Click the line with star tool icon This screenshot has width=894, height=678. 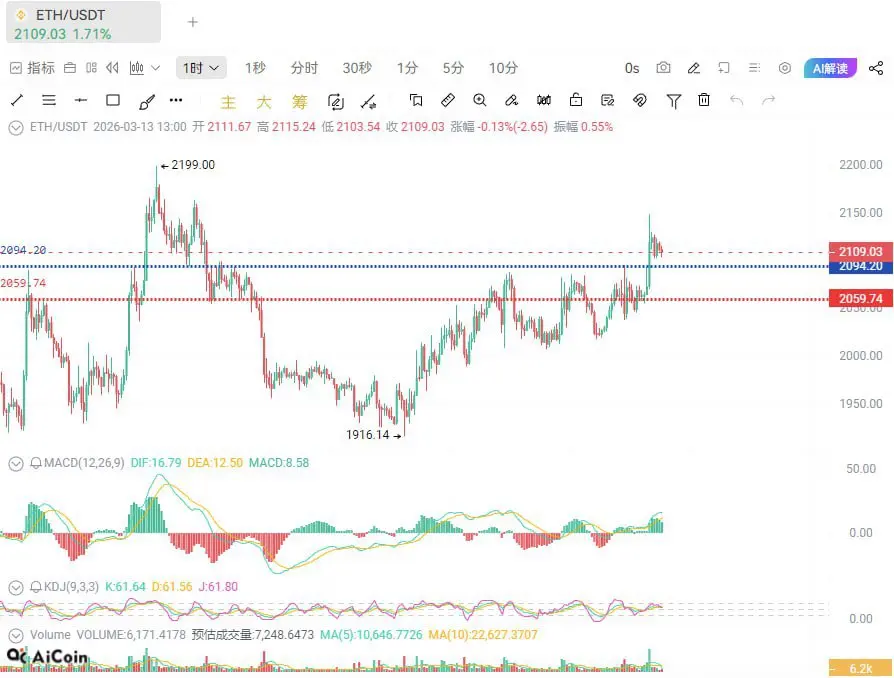368,102
